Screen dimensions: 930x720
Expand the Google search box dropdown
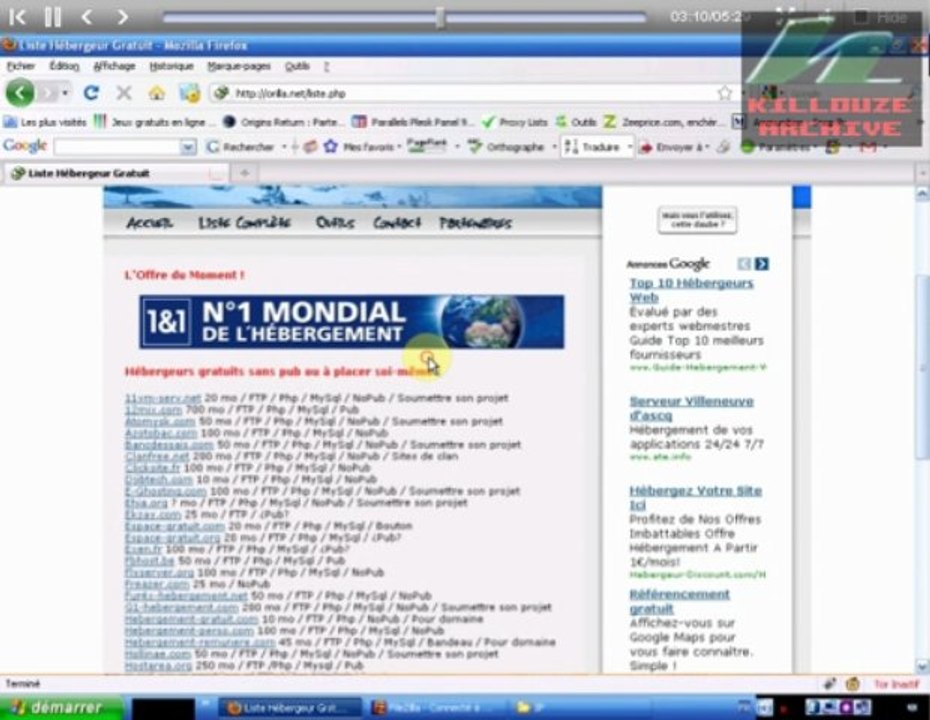(189, 146)
